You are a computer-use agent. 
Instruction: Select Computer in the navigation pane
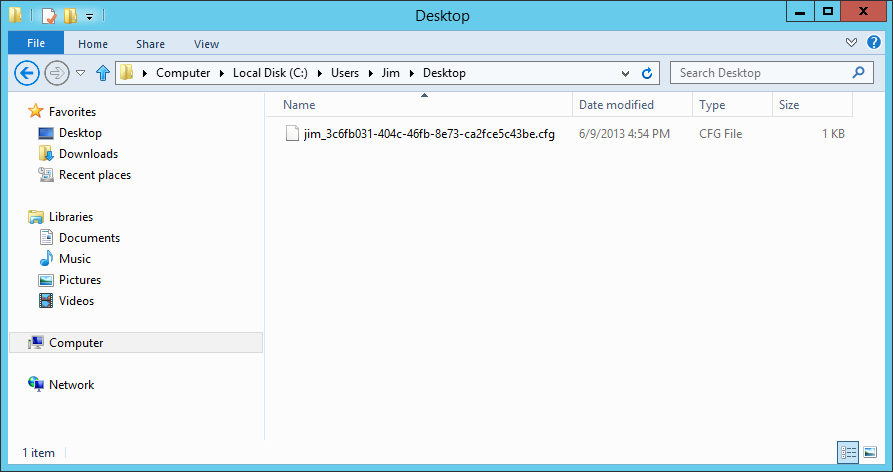136,343
